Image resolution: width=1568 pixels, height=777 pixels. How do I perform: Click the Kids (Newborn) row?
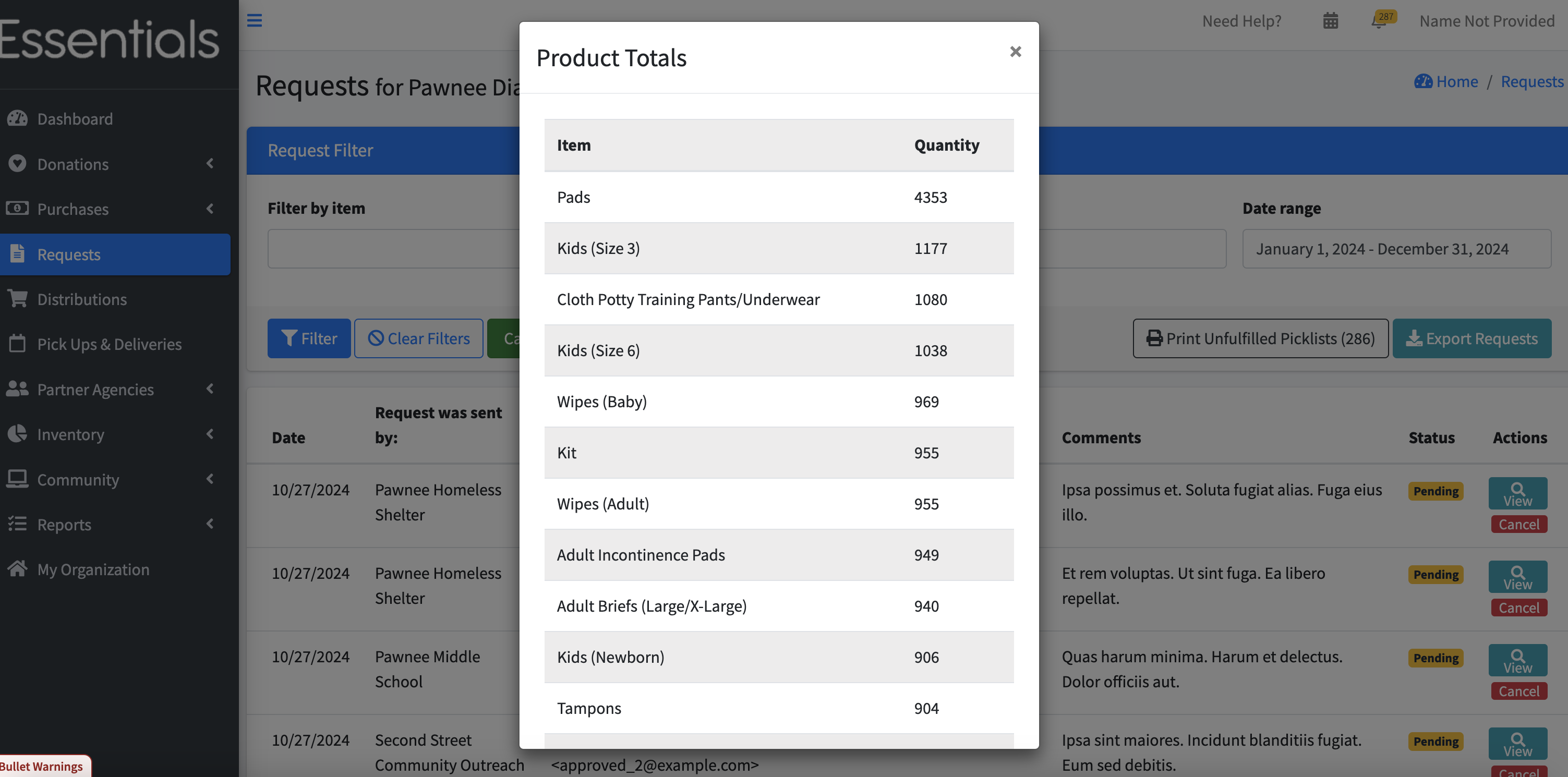(x=778, y=657)
